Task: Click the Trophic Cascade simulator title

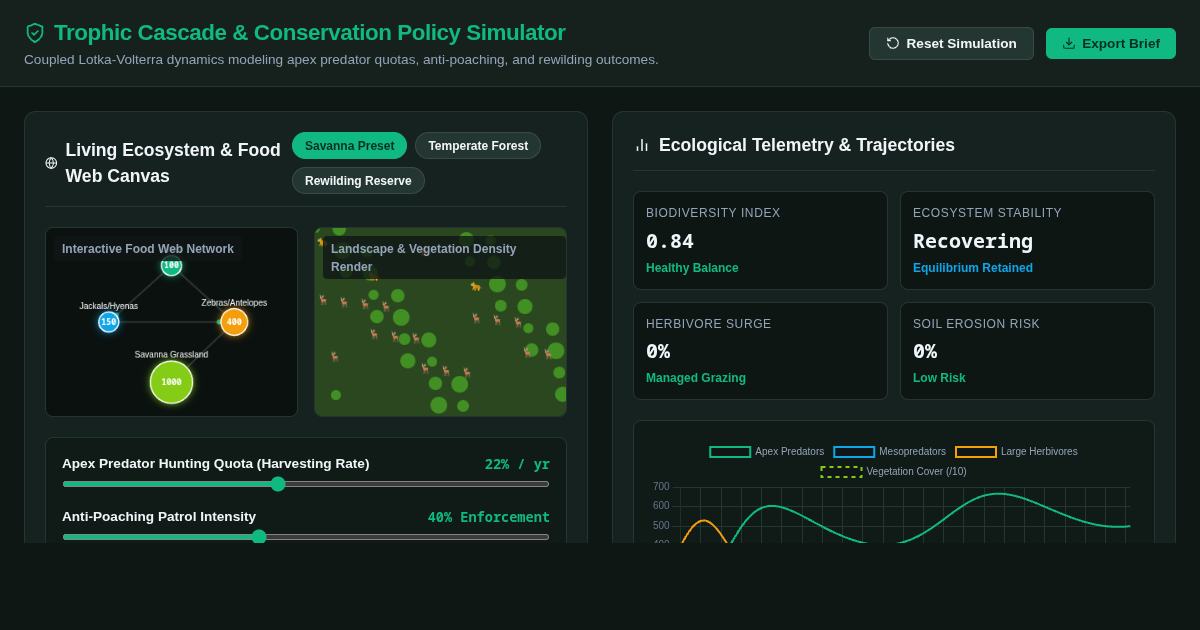Action: point(310,33)
